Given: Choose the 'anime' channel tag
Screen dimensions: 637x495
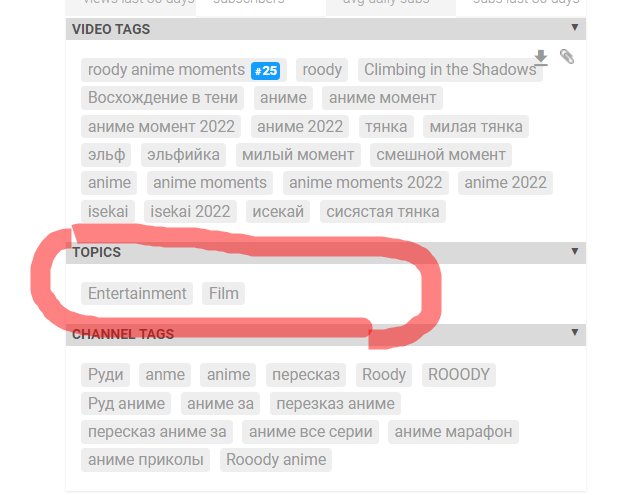Looking at the screenshot, I should [x=228, y=375].
